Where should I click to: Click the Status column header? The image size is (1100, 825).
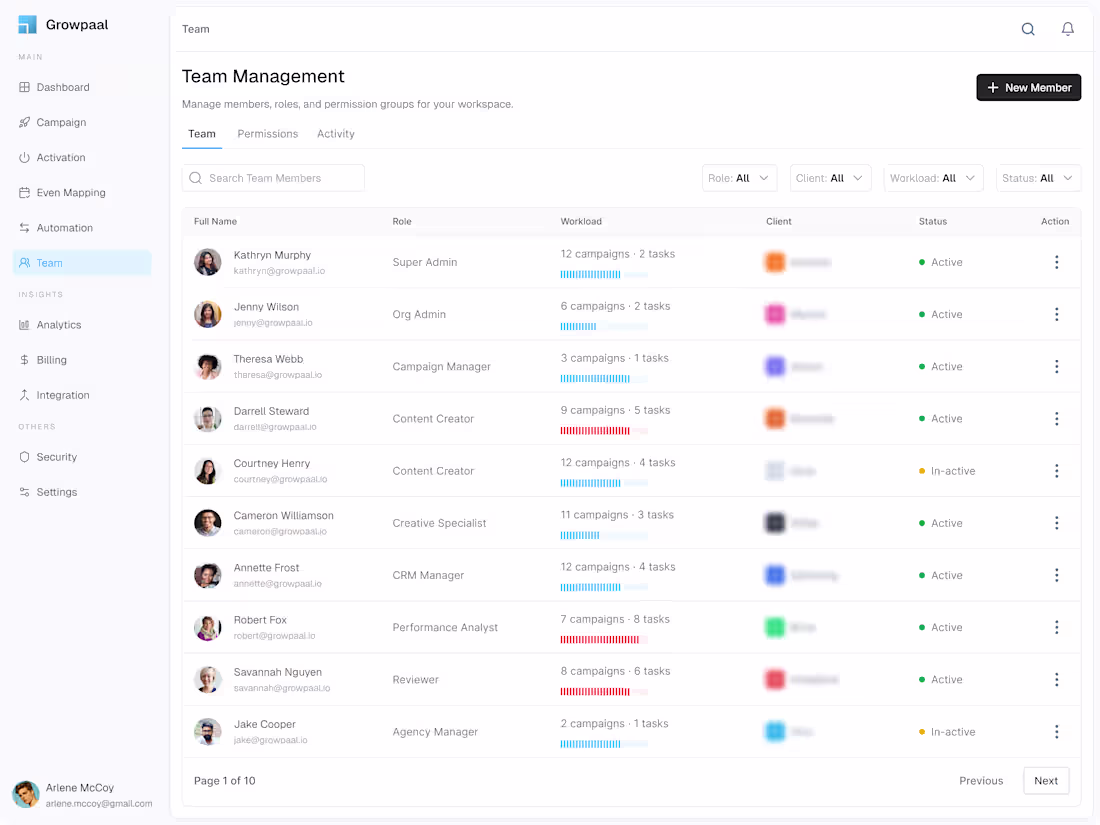tap(933, 221)
